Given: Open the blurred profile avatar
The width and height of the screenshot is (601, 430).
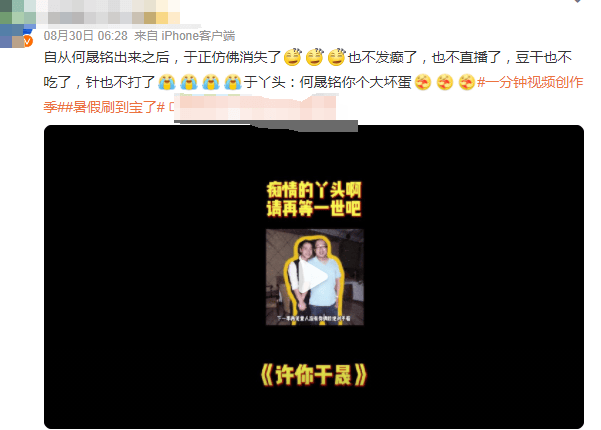Looking at the screenshot, I should [x=15, y=24].
